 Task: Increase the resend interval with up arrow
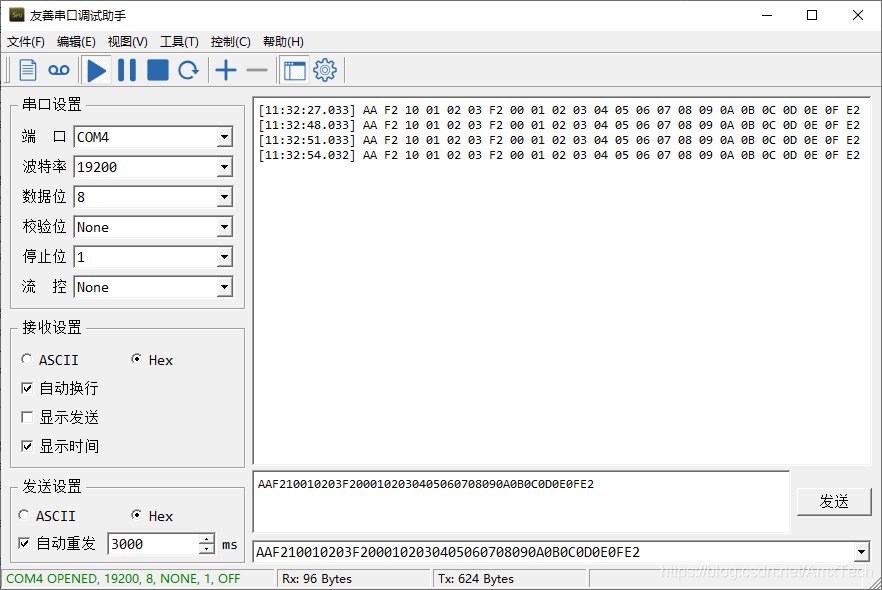[x=207, y=539]
